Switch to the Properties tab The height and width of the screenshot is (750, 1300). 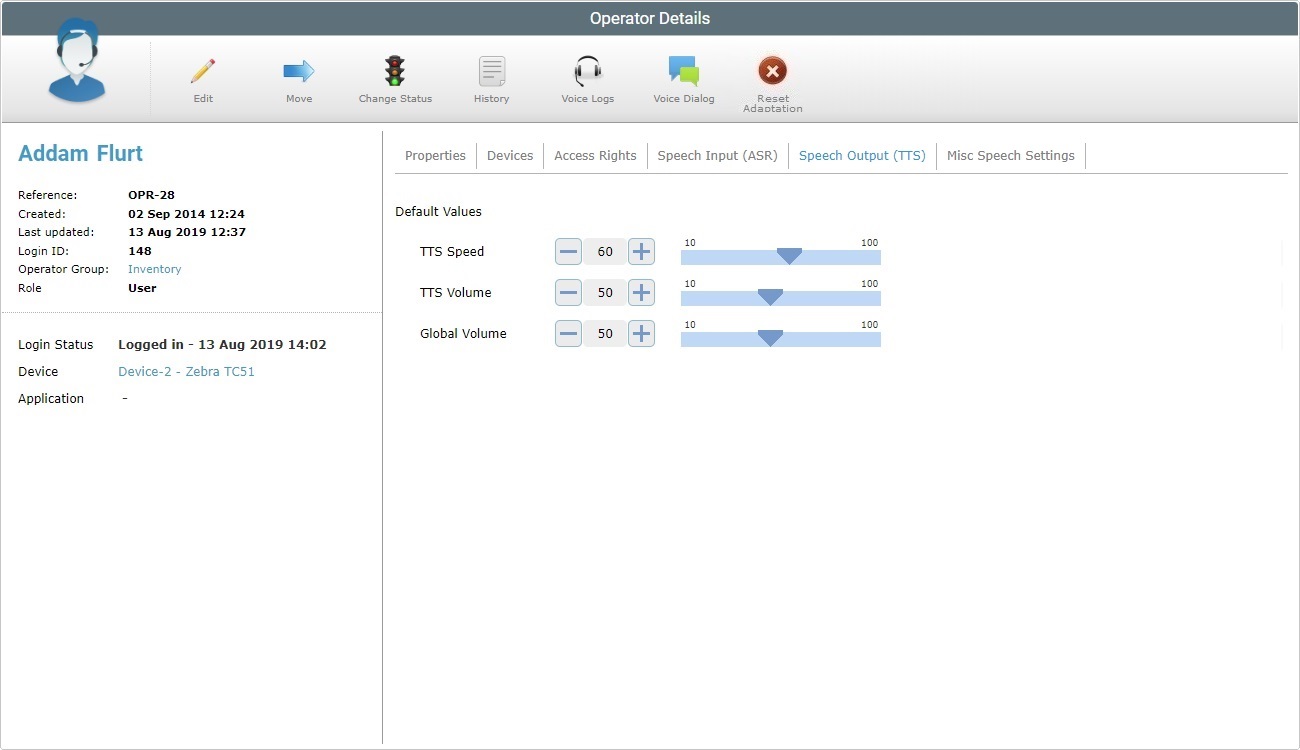click(x=435, y=155)
